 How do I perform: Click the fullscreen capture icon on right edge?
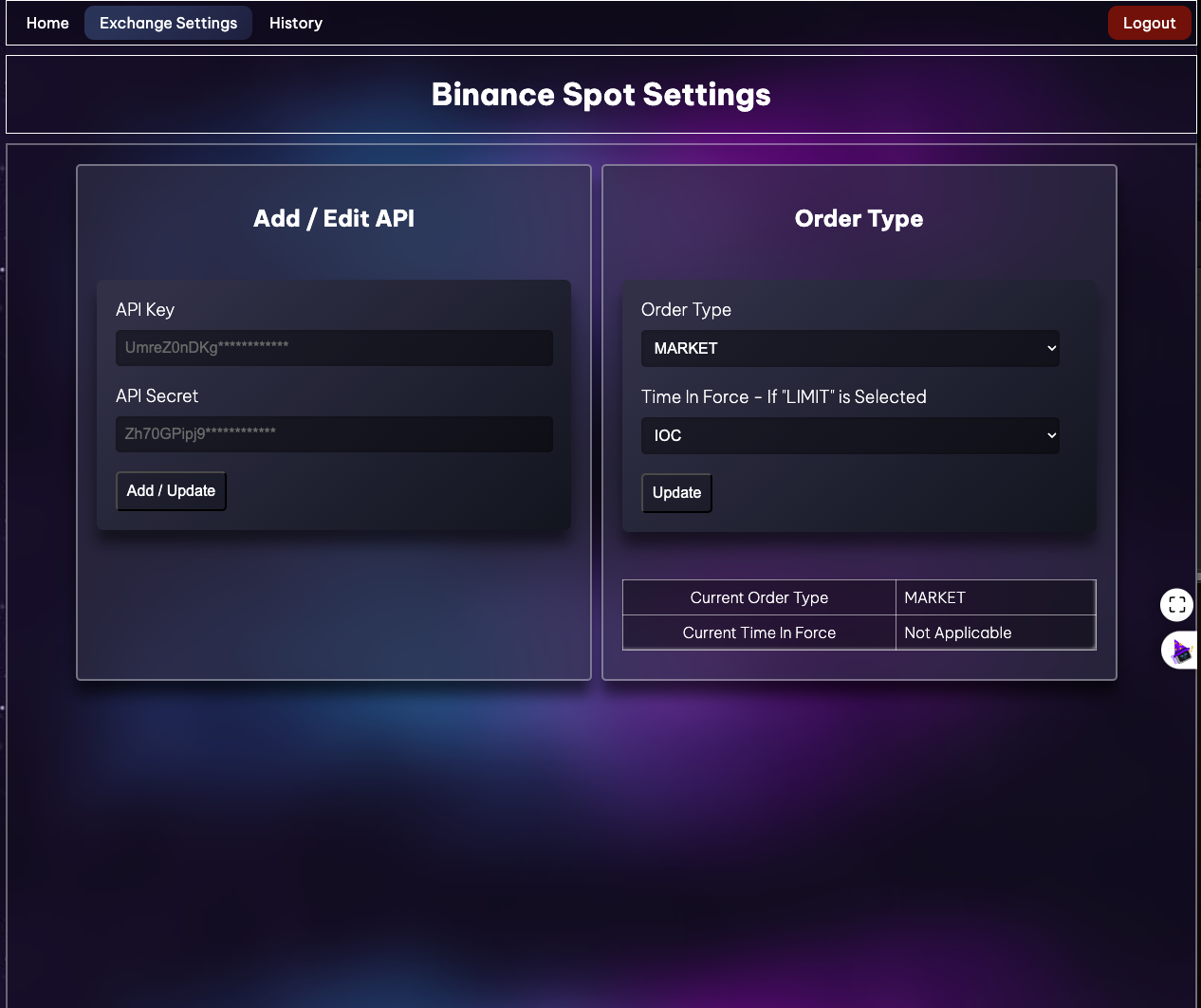pos(1176,604)
